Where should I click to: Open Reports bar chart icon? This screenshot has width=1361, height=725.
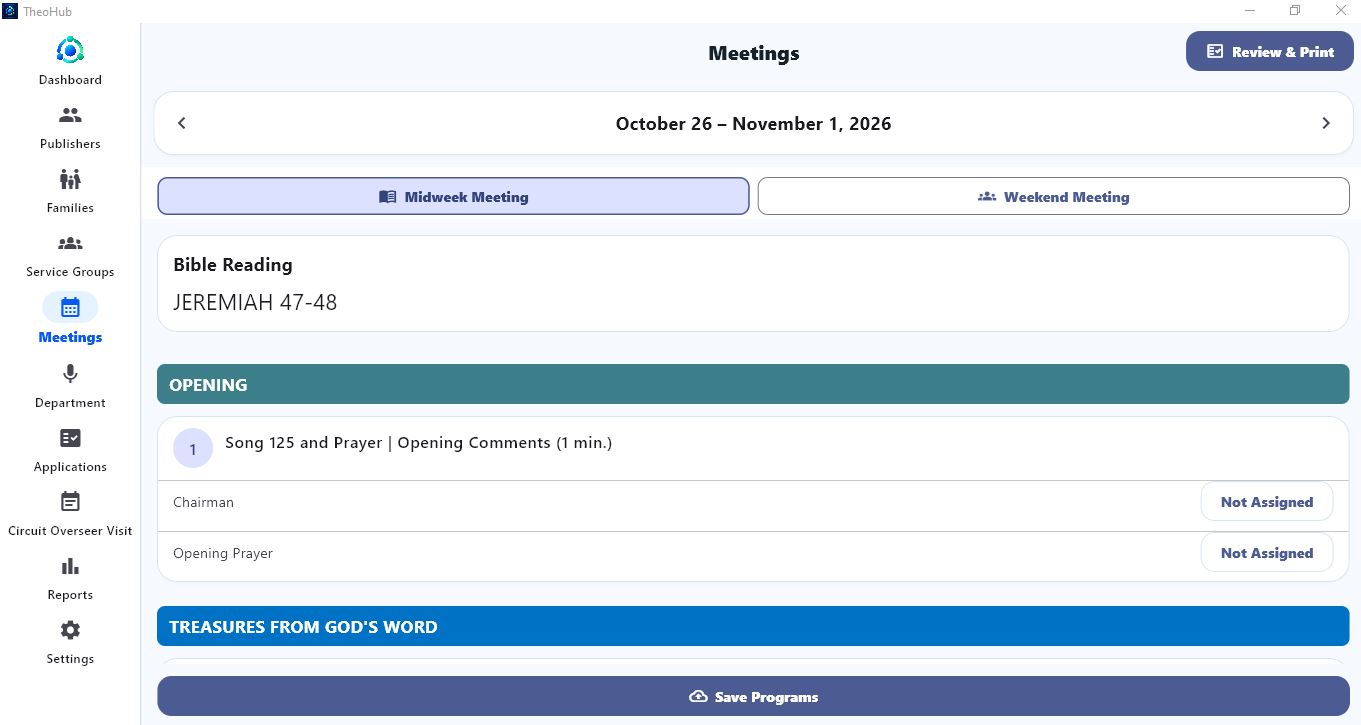pyautogui.click(x=70, y=566)
